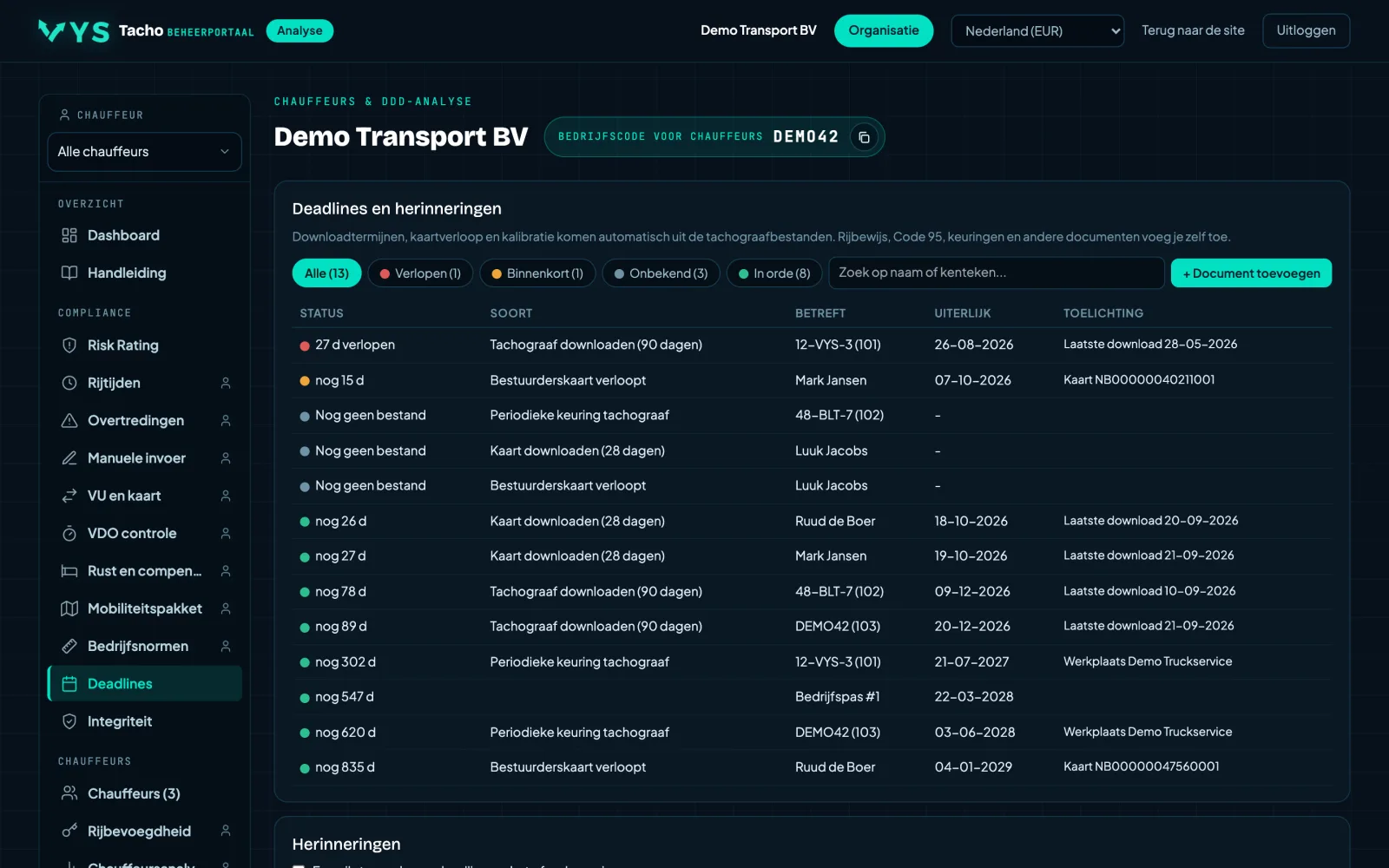Click 'nog 835 d' status cell
This screenshot has height=868, width=1389.
click(338, 767)
